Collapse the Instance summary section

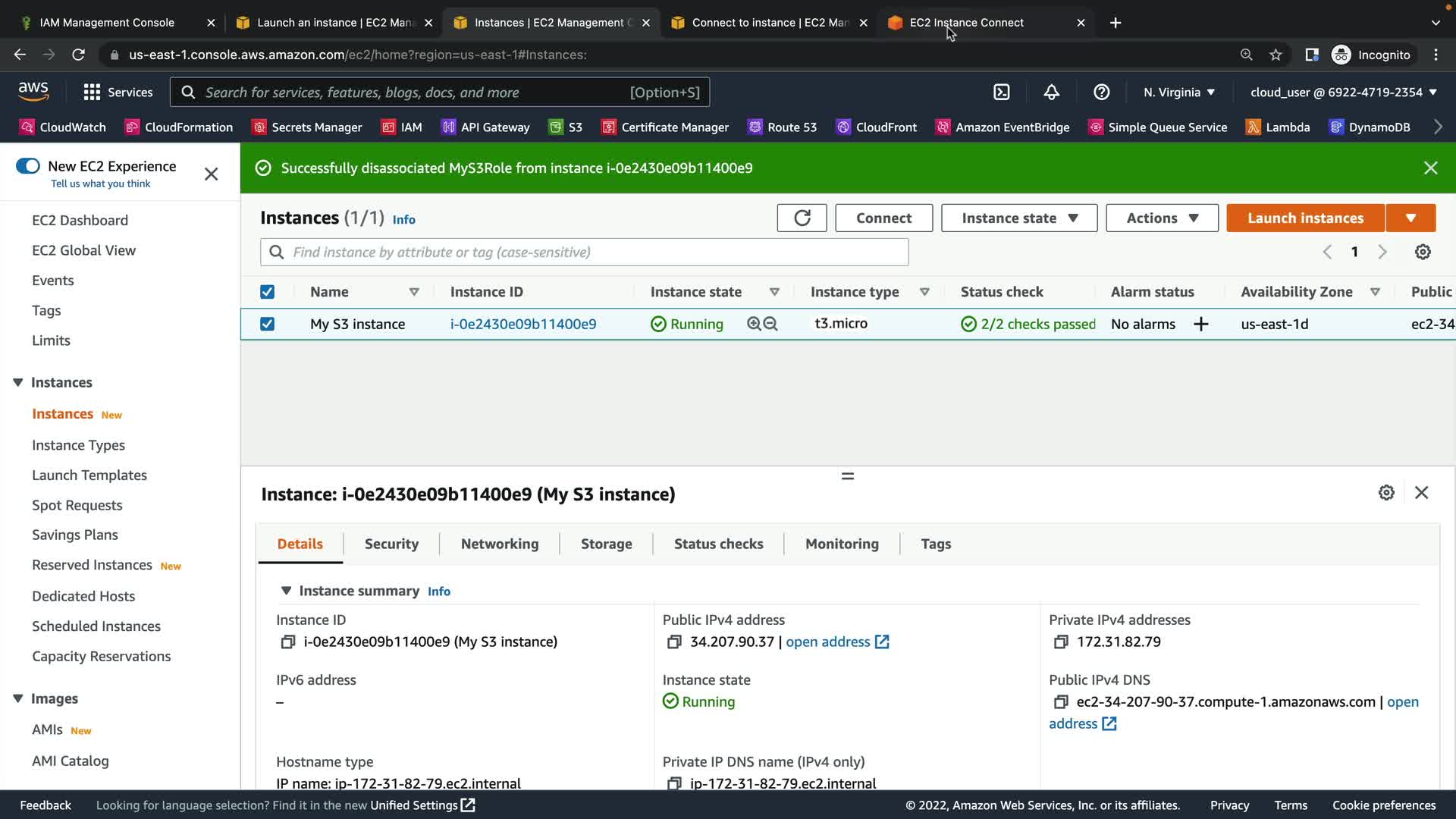click(286, 591)
